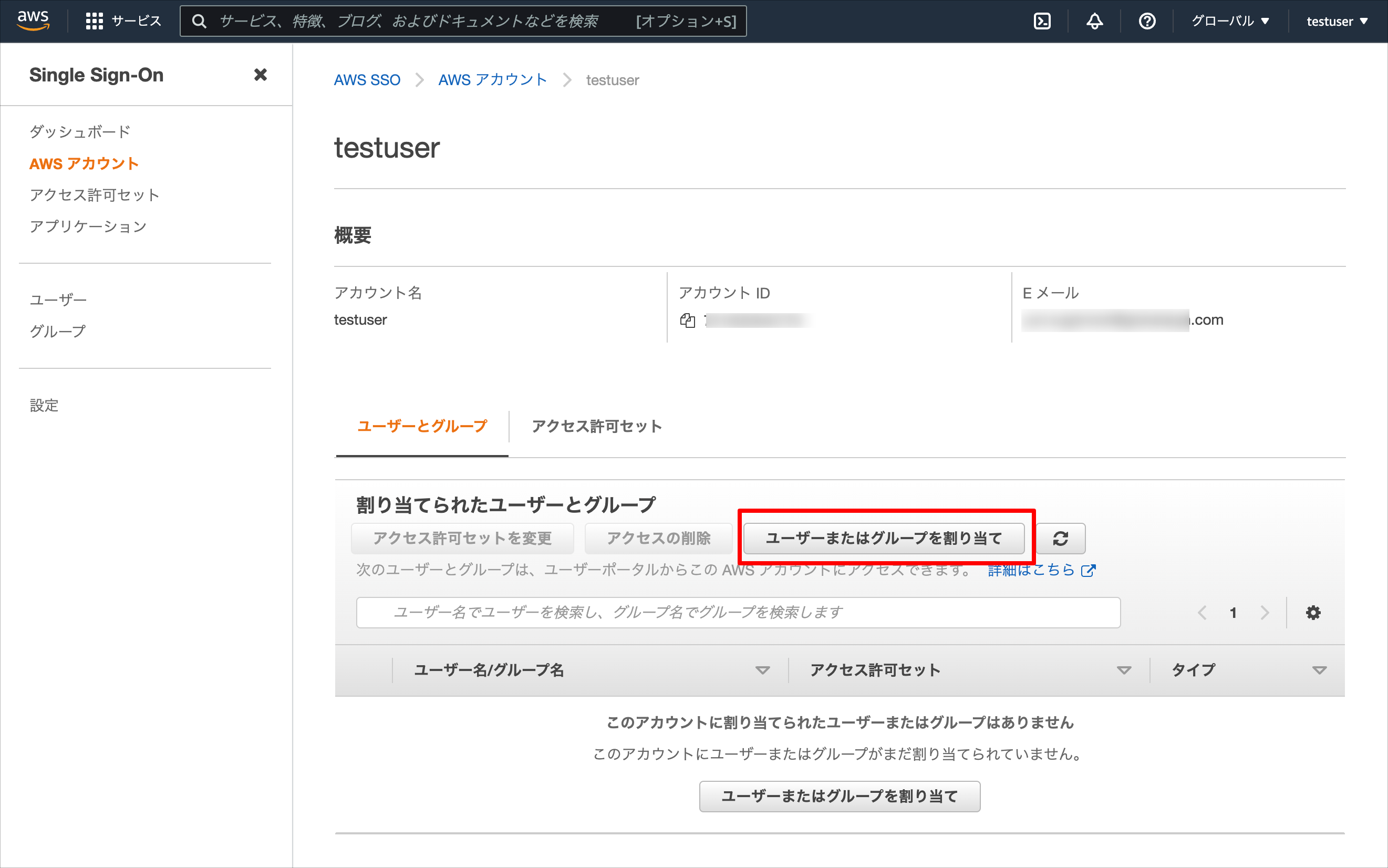
Task: Click external link icon beside 詳細はこちら
Action: tap(1088, 571)
